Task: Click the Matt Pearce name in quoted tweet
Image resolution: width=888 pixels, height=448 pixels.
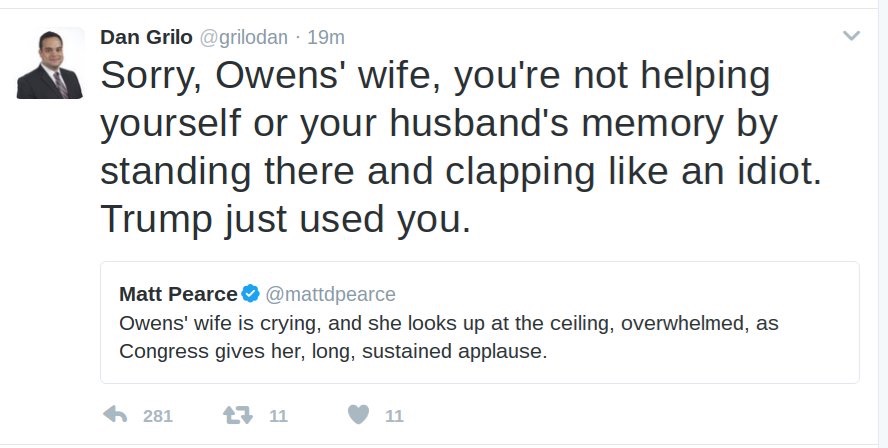Action: click(178, 294)
